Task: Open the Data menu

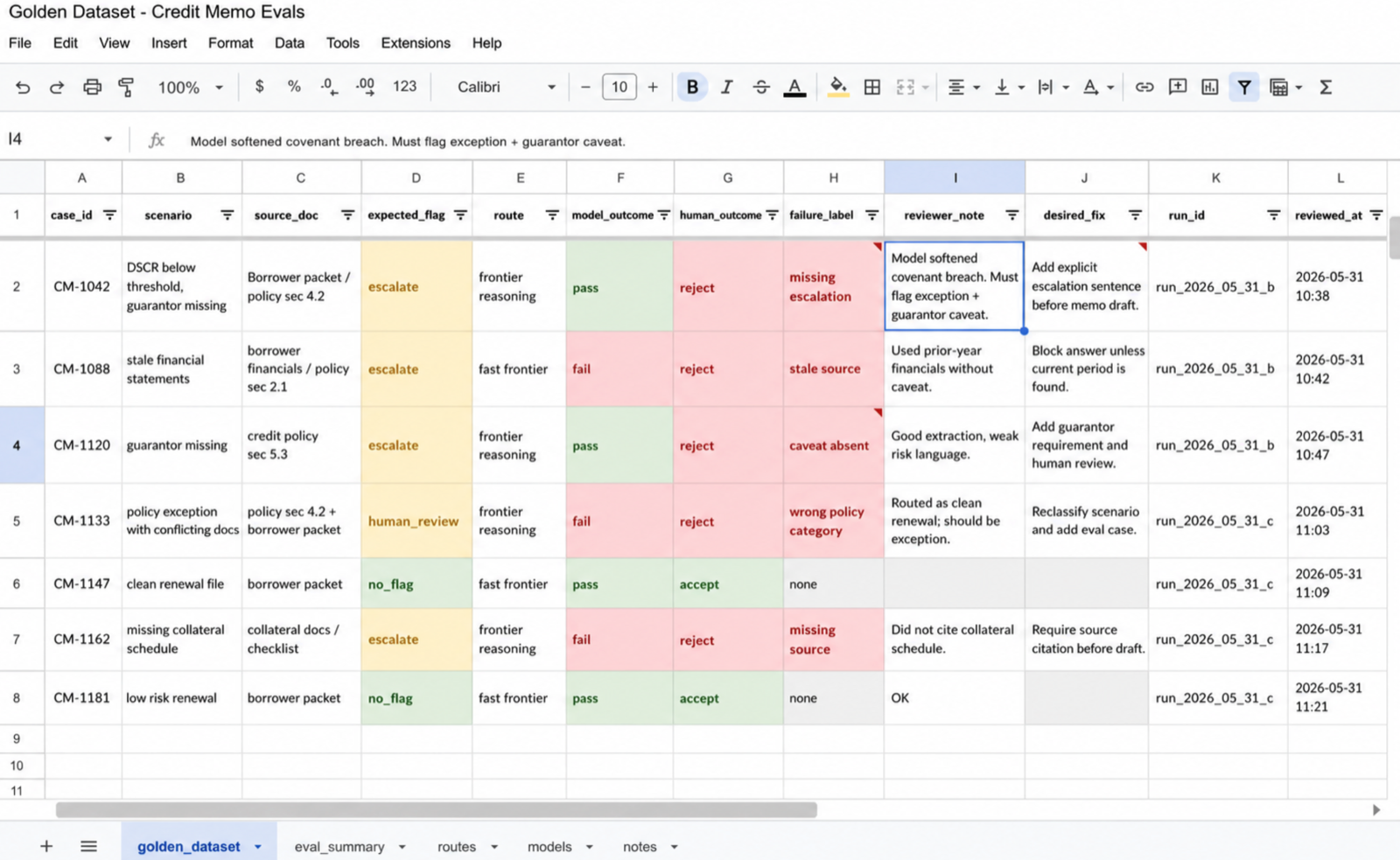Action: (290, 43)
